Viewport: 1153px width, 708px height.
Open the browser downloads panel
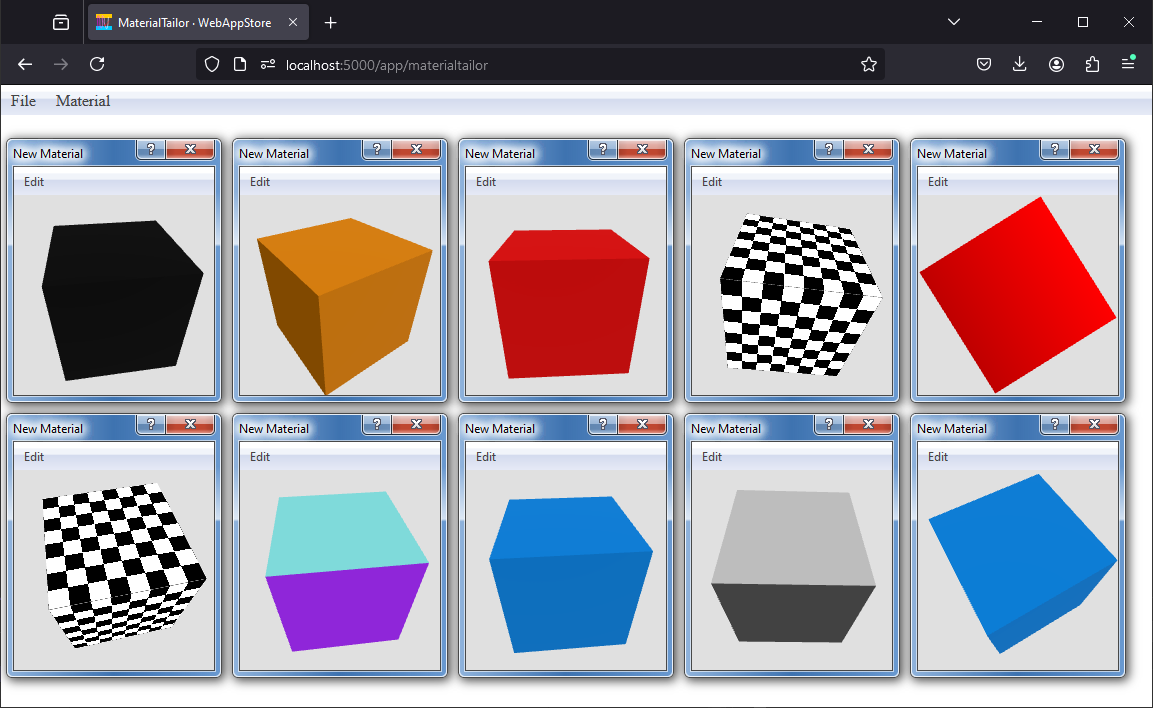click(1019, 64)
